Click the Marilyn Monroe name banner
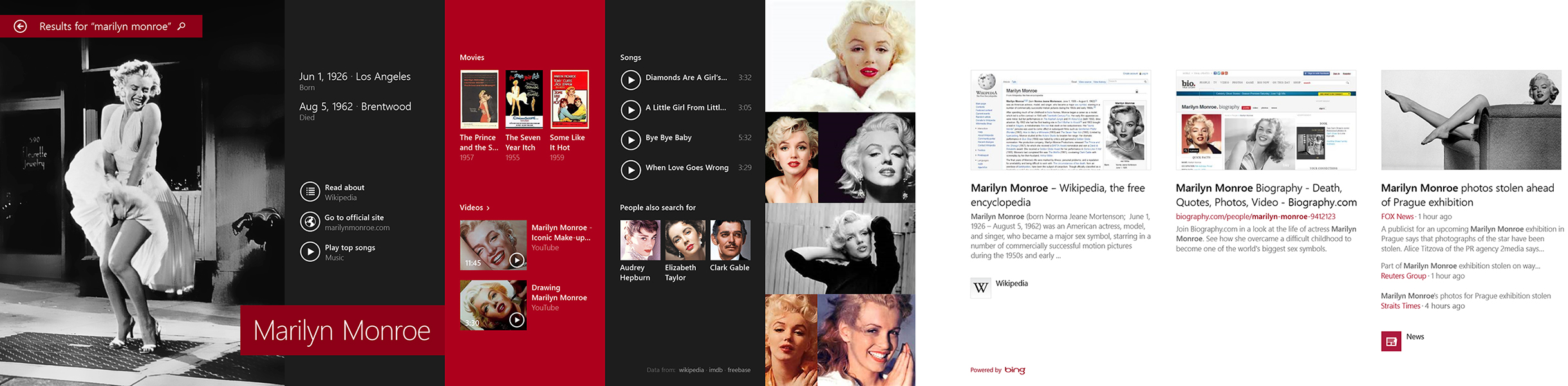The image size is (1568, 386). 342,330
